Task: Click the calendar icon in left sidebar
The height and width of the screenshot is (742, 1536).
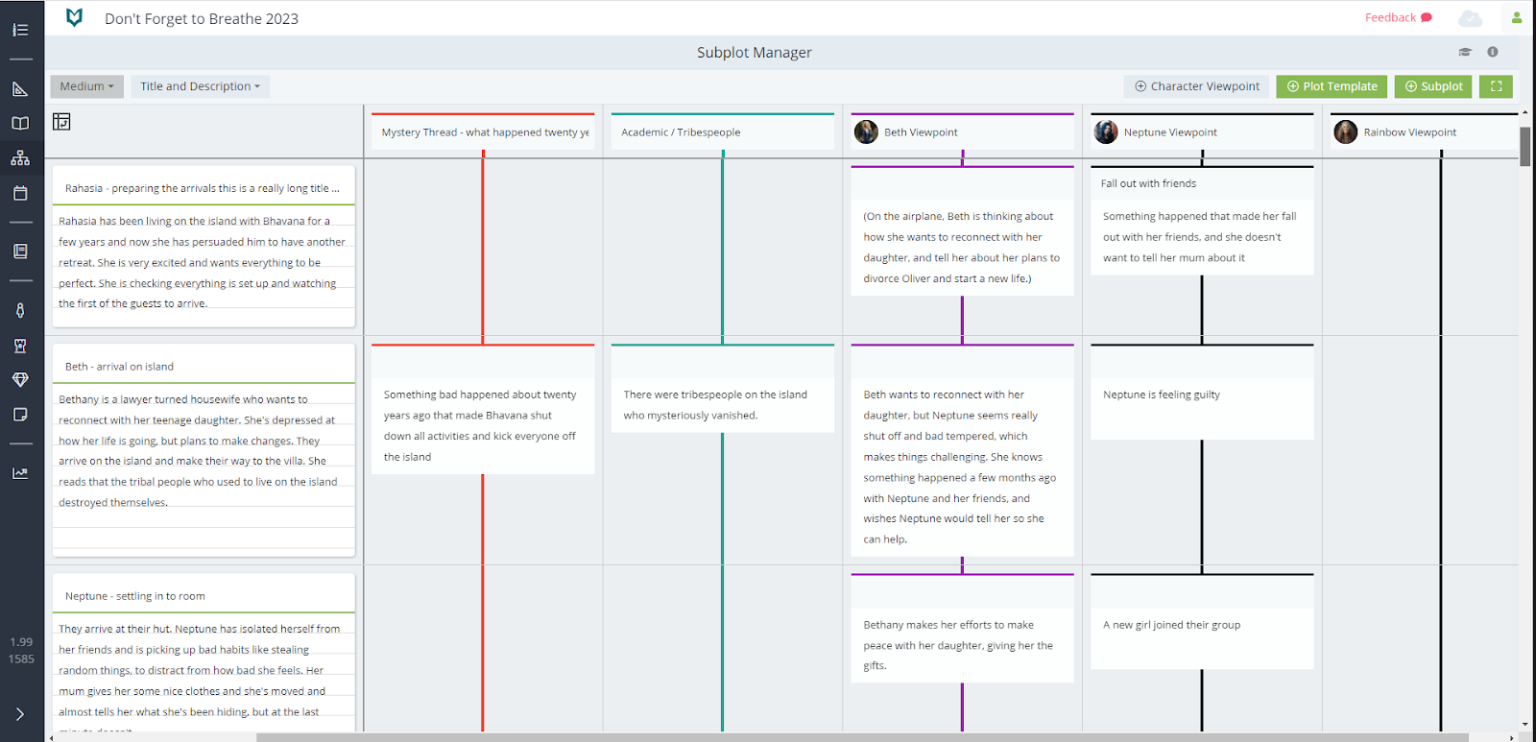Action: point(20,193)
